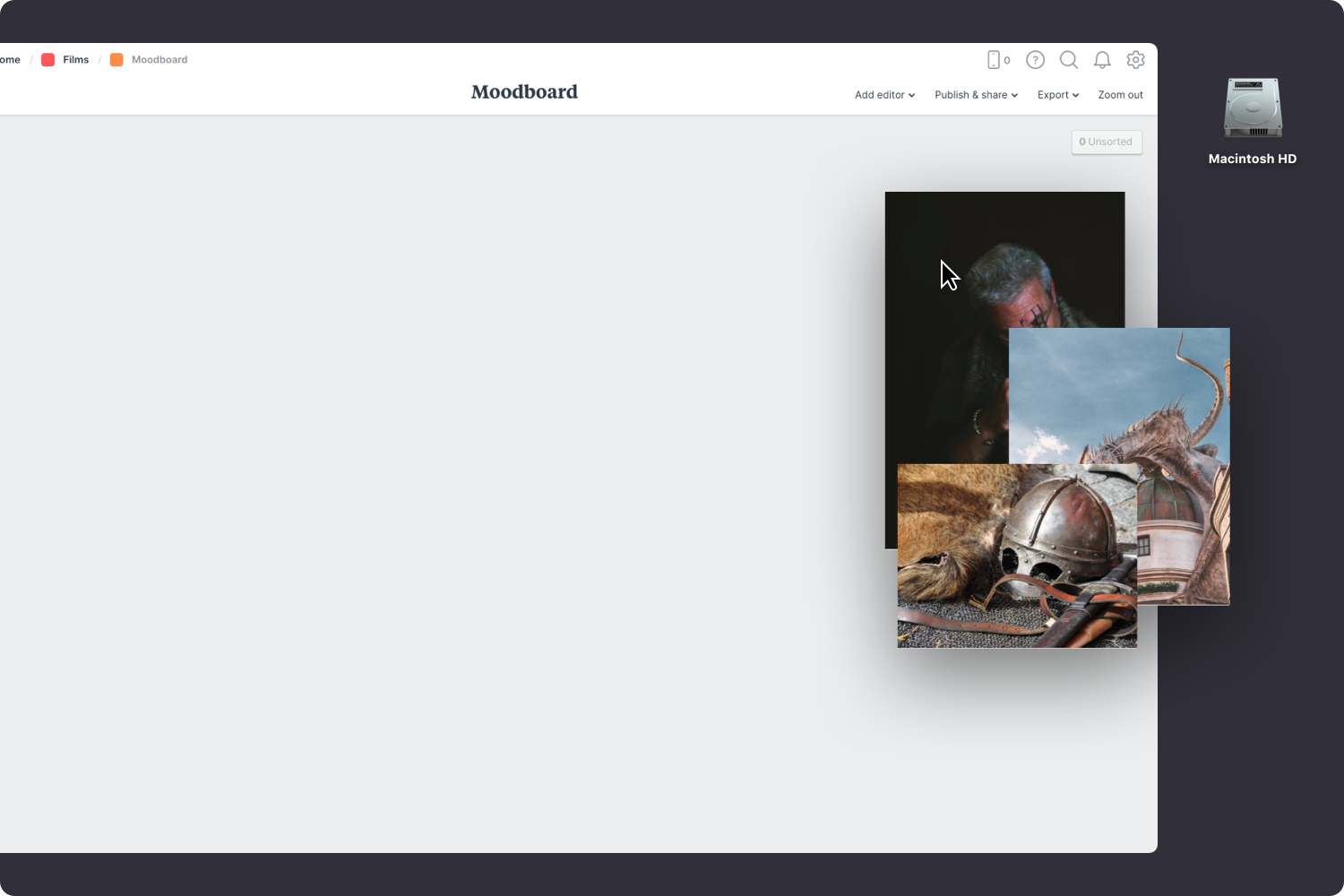Click the search magnifier icon
The width and height of the screenshot is (1344, 896).
1069,59
